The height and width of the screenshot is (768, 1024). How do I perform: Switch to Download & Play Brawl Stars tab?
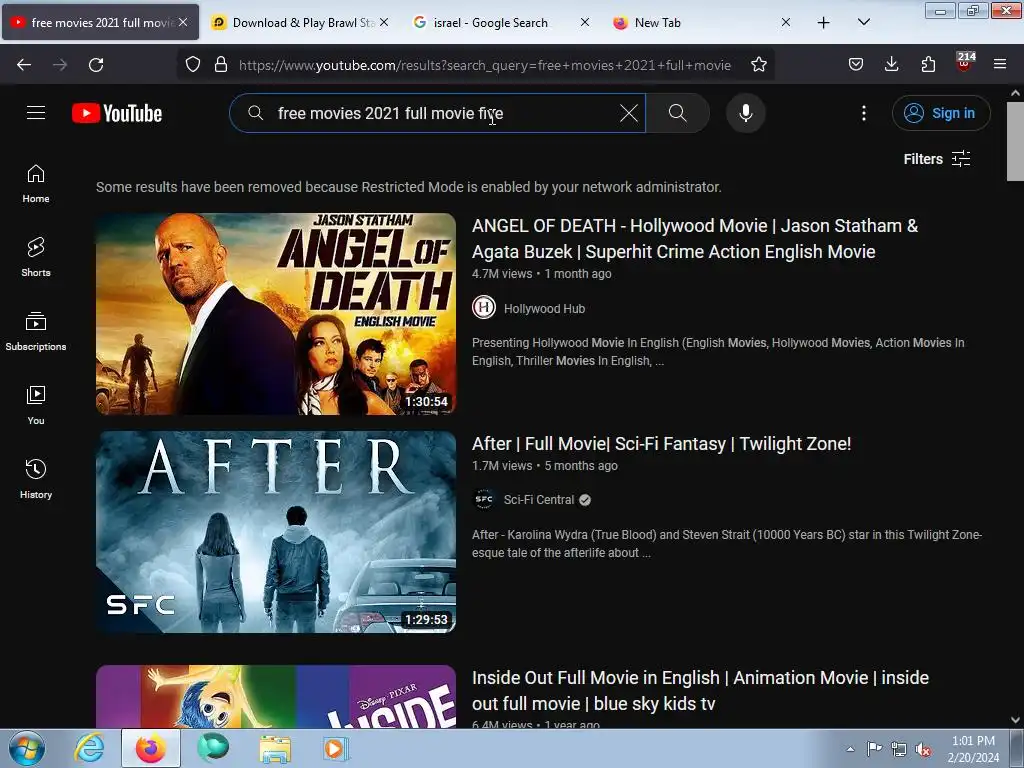point(300,23)
